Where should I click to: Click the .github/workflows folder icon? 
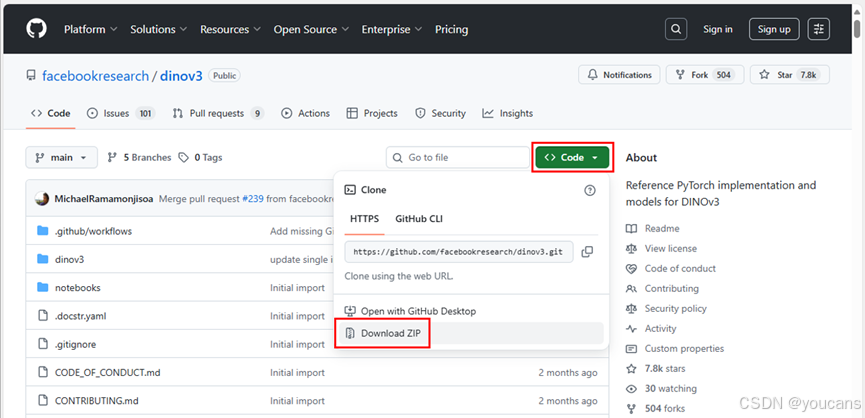coord(43,231)
